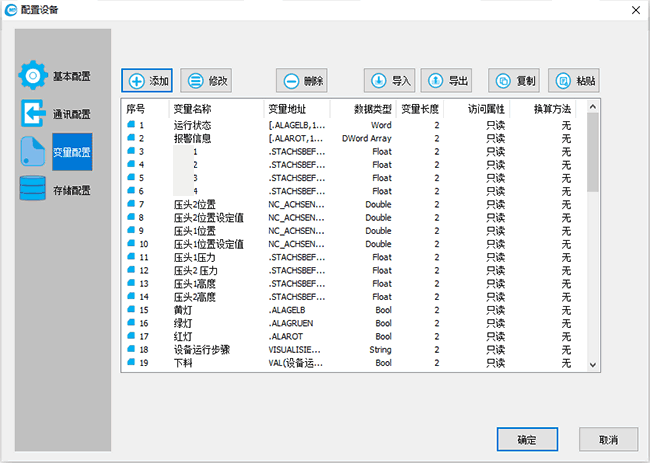Click the 导出 export icon button
Image resolution: width=650 pixels, height=463 pixels.
point(446,81)
